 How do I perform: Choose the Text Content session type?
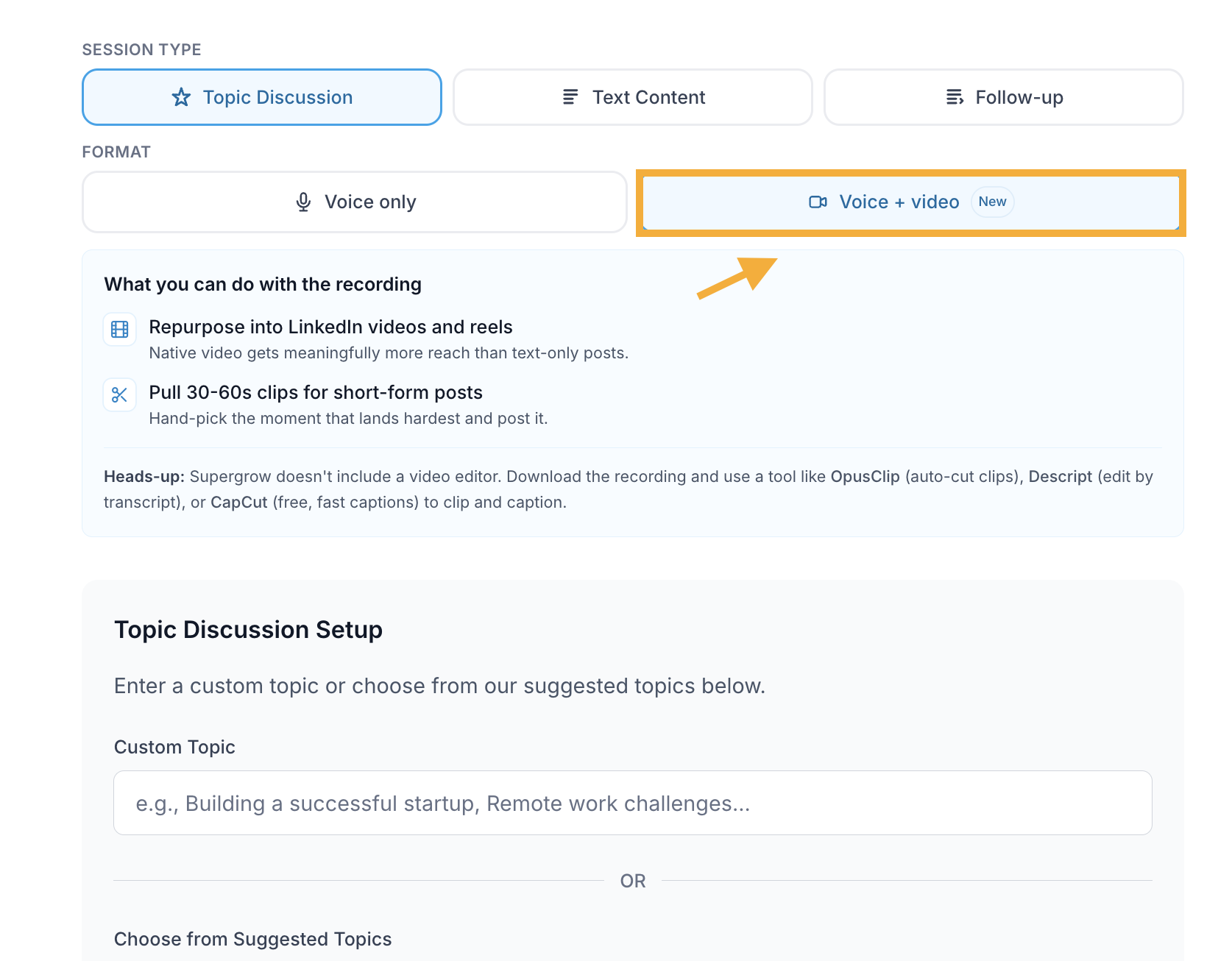click(633, 97)
